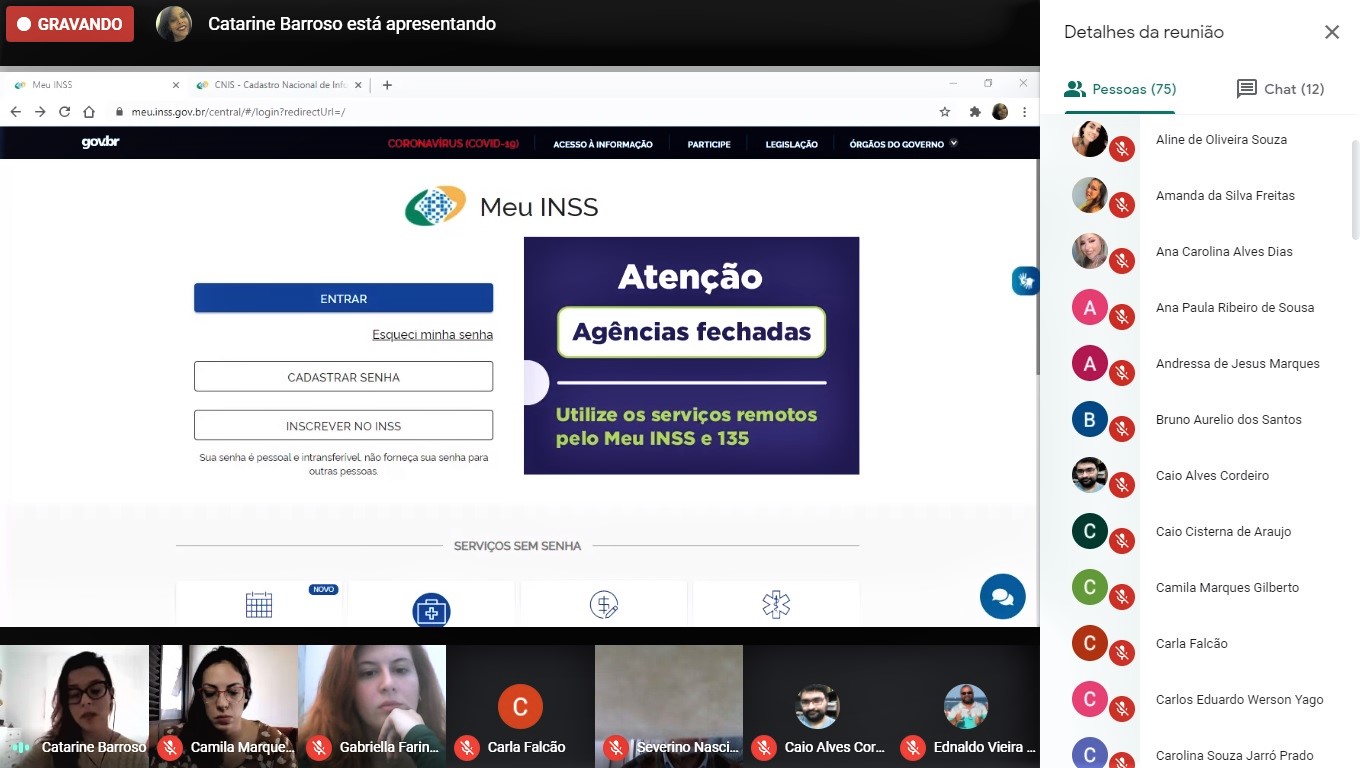Click the muted mic icon beside Ana Paula Ribeiro de Sousa
This screenshot has width=1360, height=768.
pyautogui.click(x=1122, y=317)
